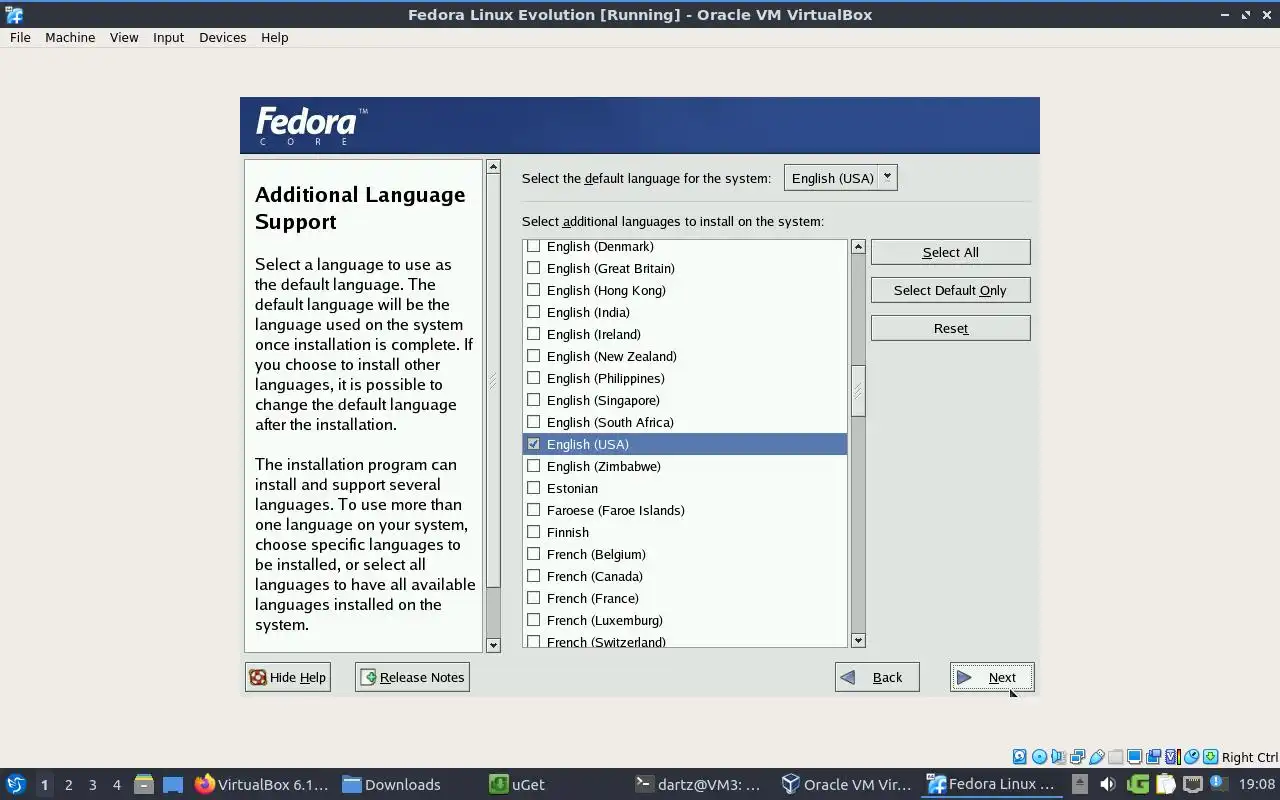This screenshot has height=800, width=1280.
Task: Open the File menu
Action: [x=20, y=37]
